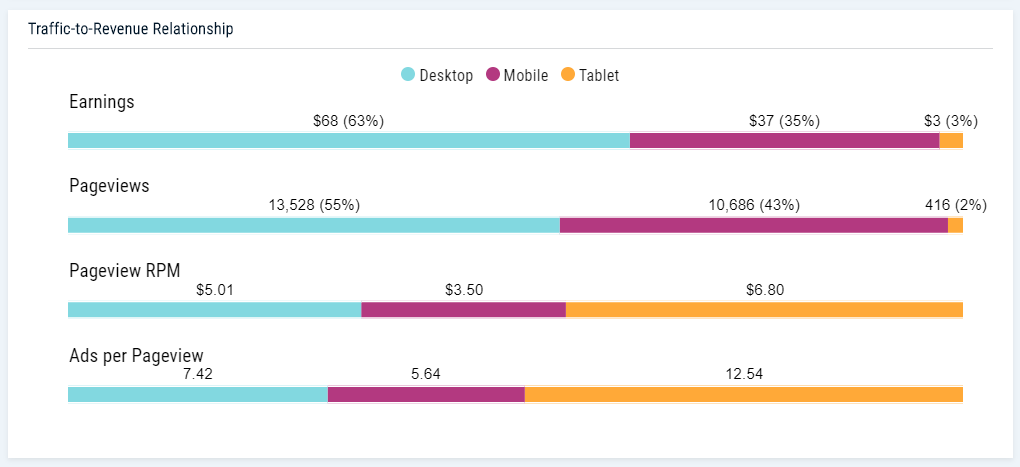Click the teal Desktop legend dot
The width and height of the screenshot is (1020, 467).
tap(408, 75)
